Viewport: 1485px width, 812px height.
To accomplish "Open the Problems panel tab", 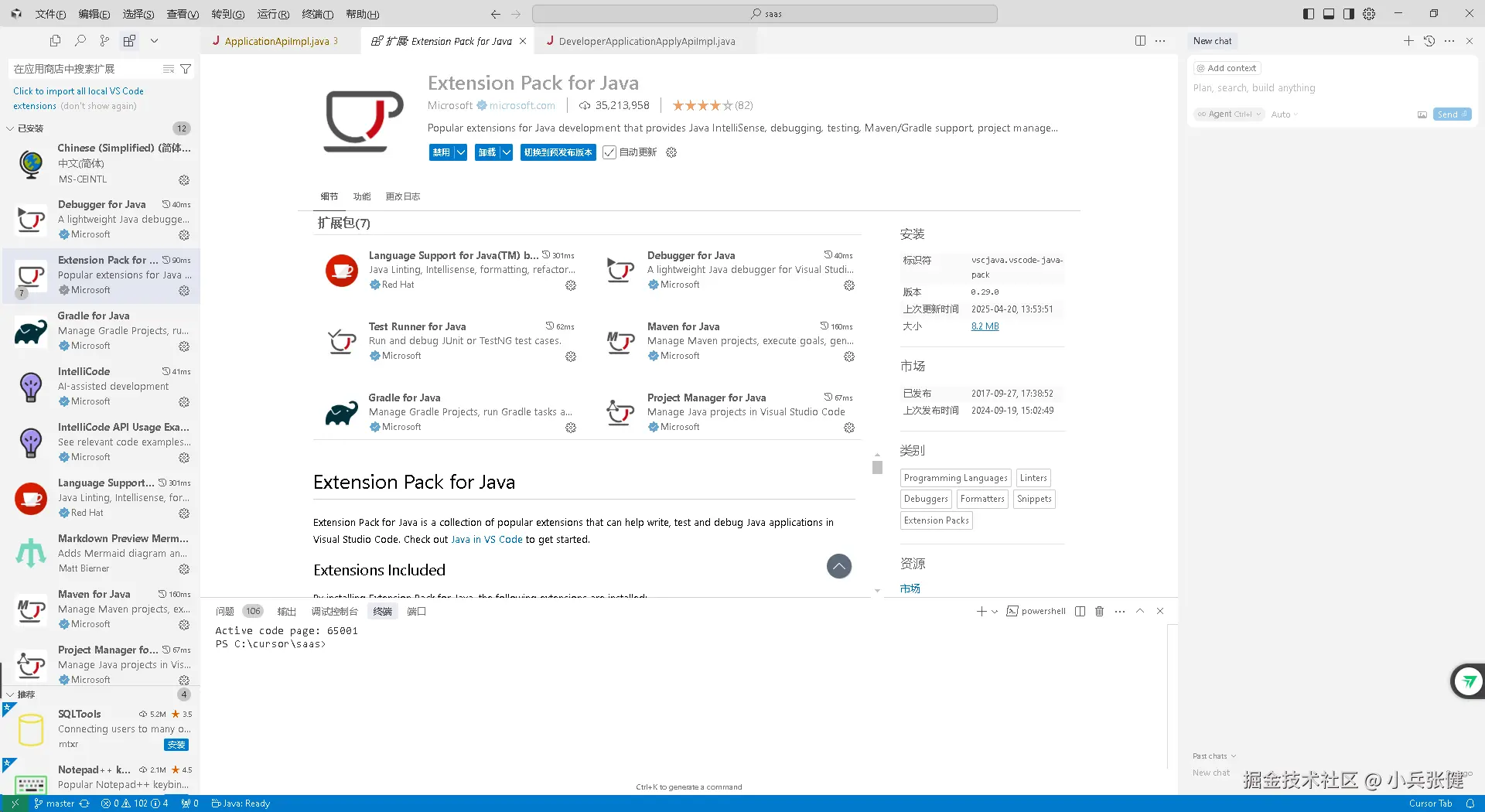I will click(224, 612).
